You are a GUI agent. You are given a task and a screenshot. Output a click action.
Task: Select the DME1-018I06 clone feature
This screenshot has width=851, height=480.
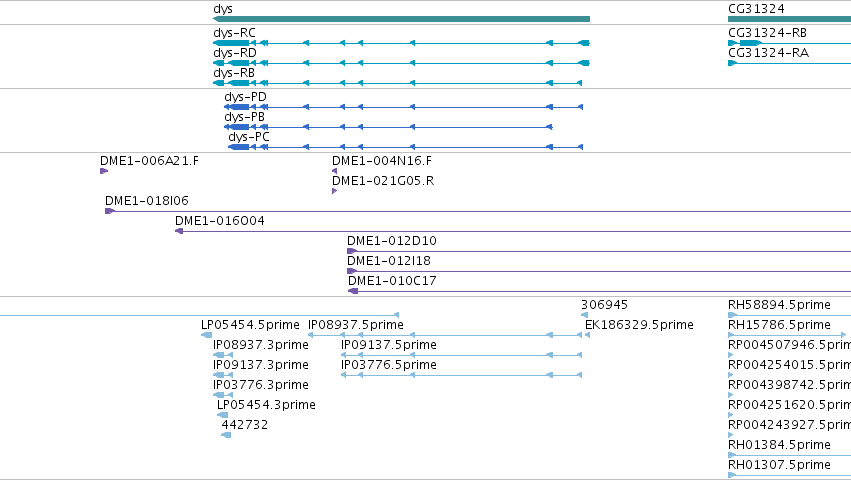pyautogui.click(x=478, y=211)
